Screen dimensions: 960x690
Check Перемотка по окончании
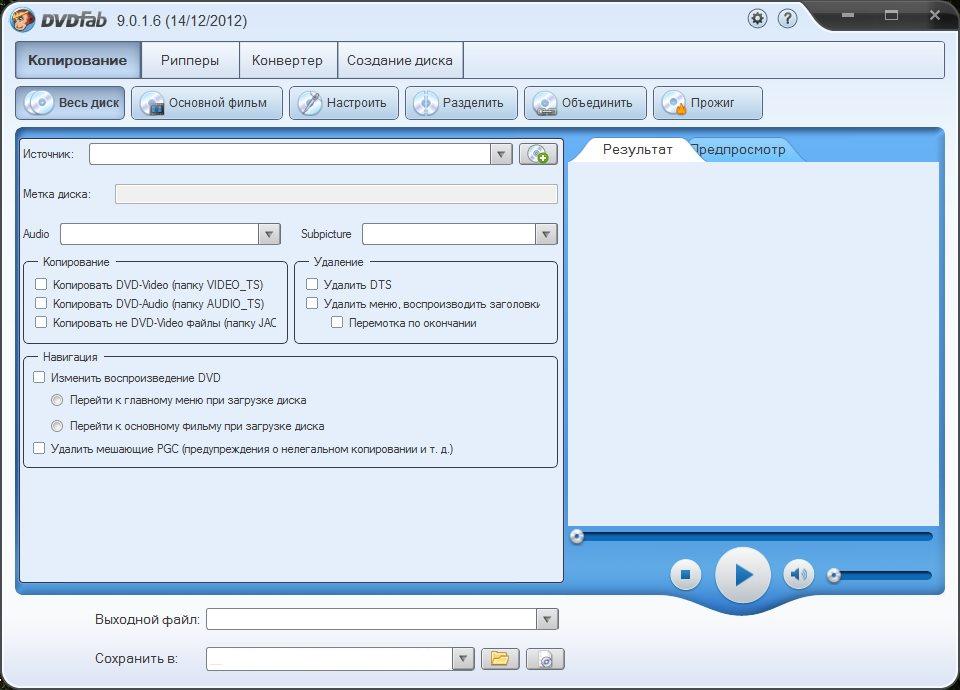(x=337, y=322)
